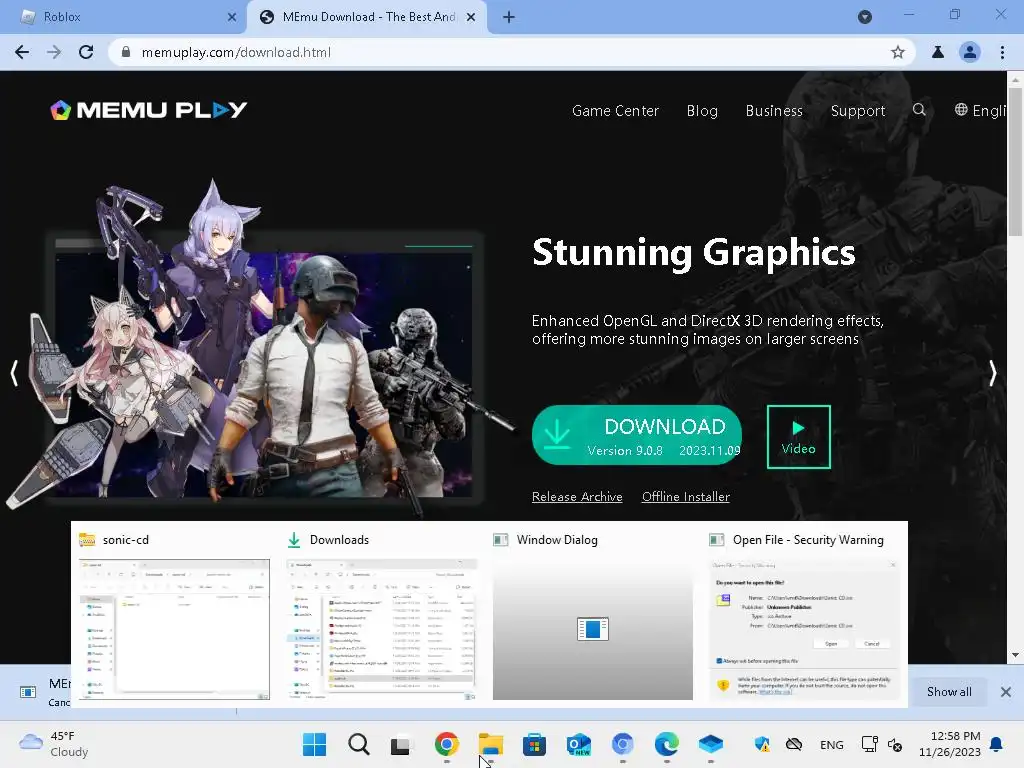Click the website search magnifier icon

[x=919, y=110]
